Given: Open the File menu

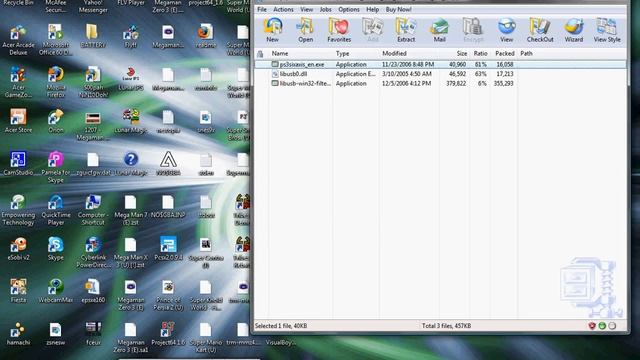Looking at the screenshot, I should click(262, 9).
